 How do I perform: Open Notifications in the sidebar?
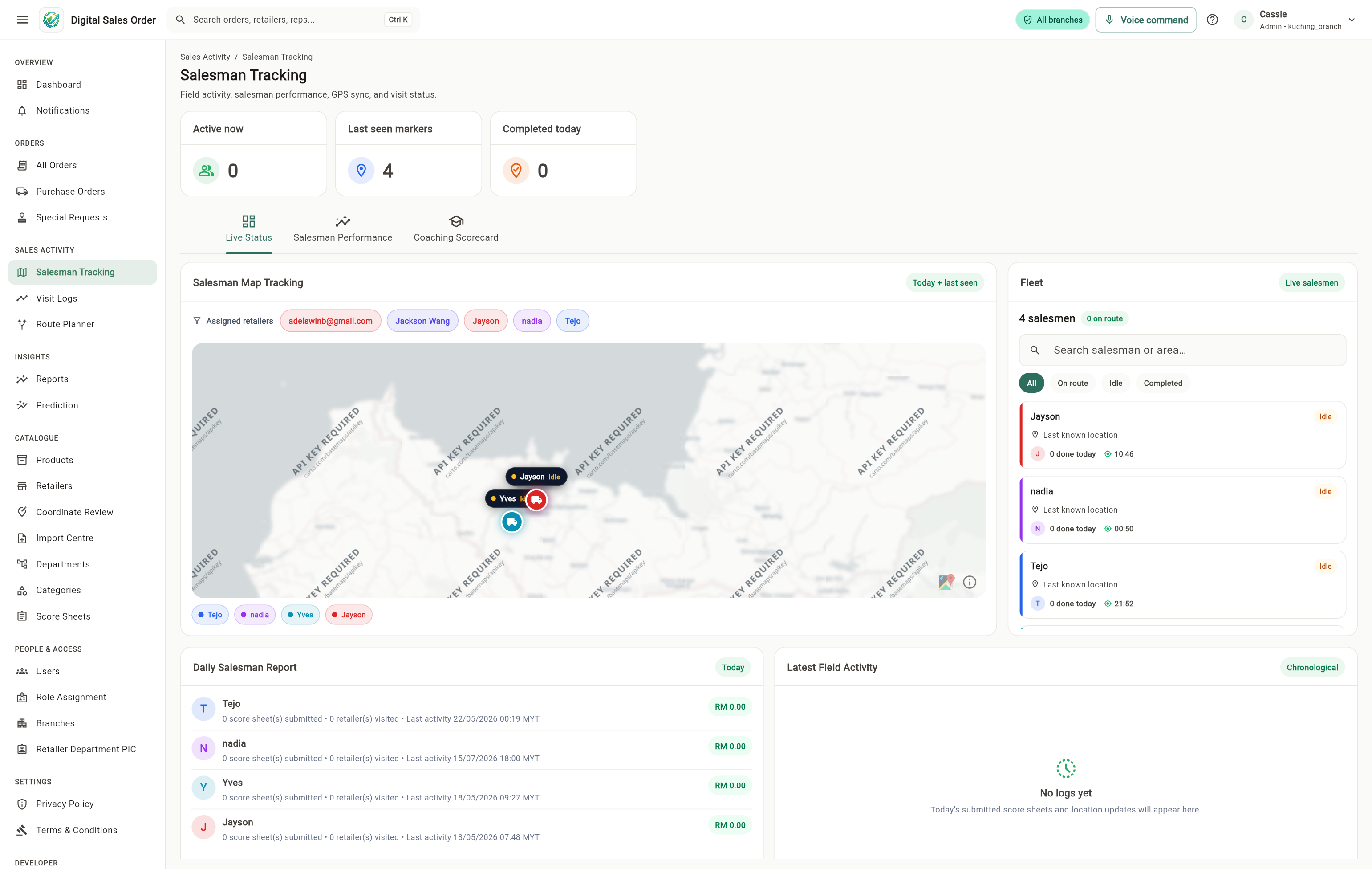83,110
